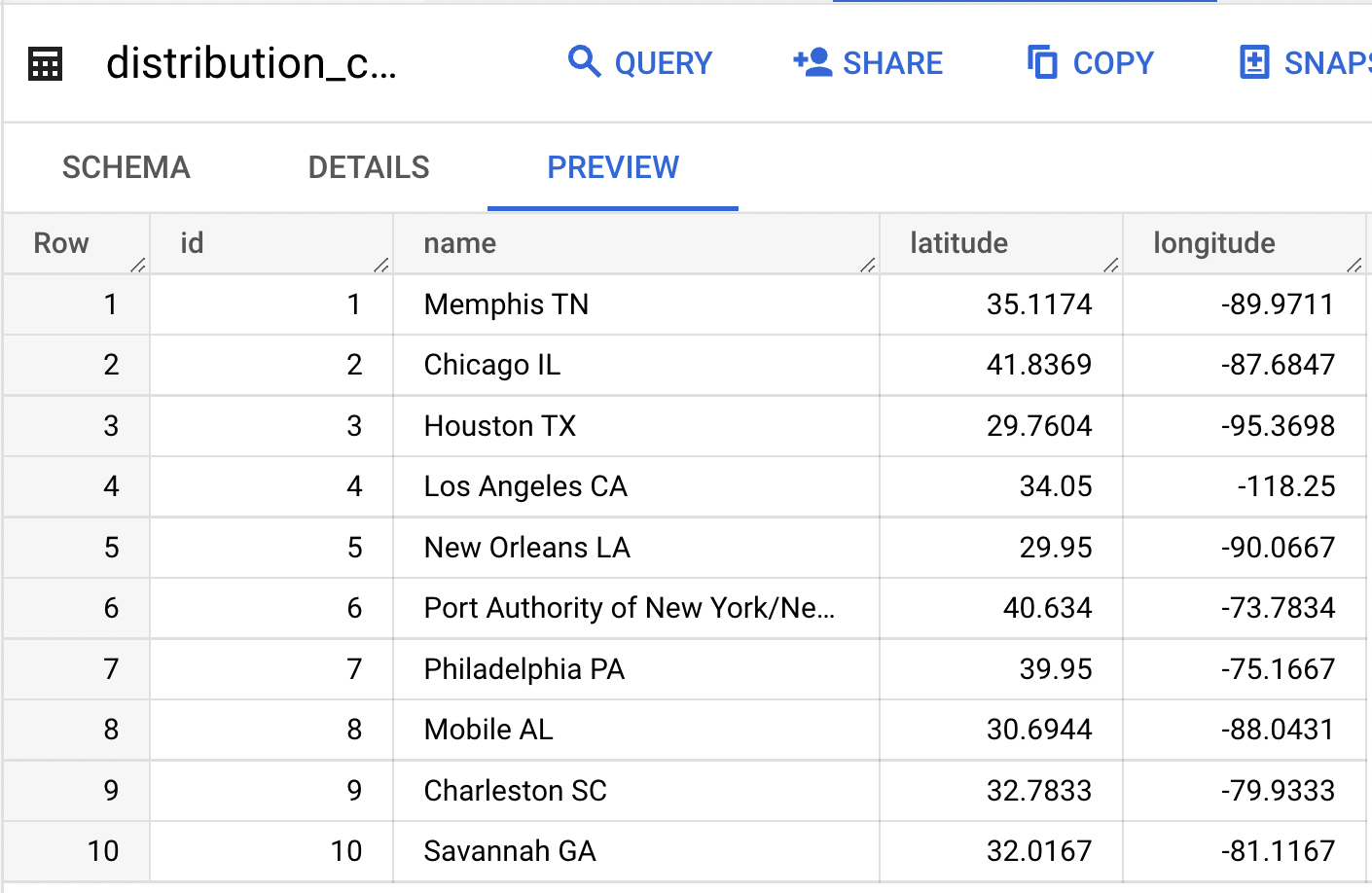Click the distribution_c... table title

[252, 63]
